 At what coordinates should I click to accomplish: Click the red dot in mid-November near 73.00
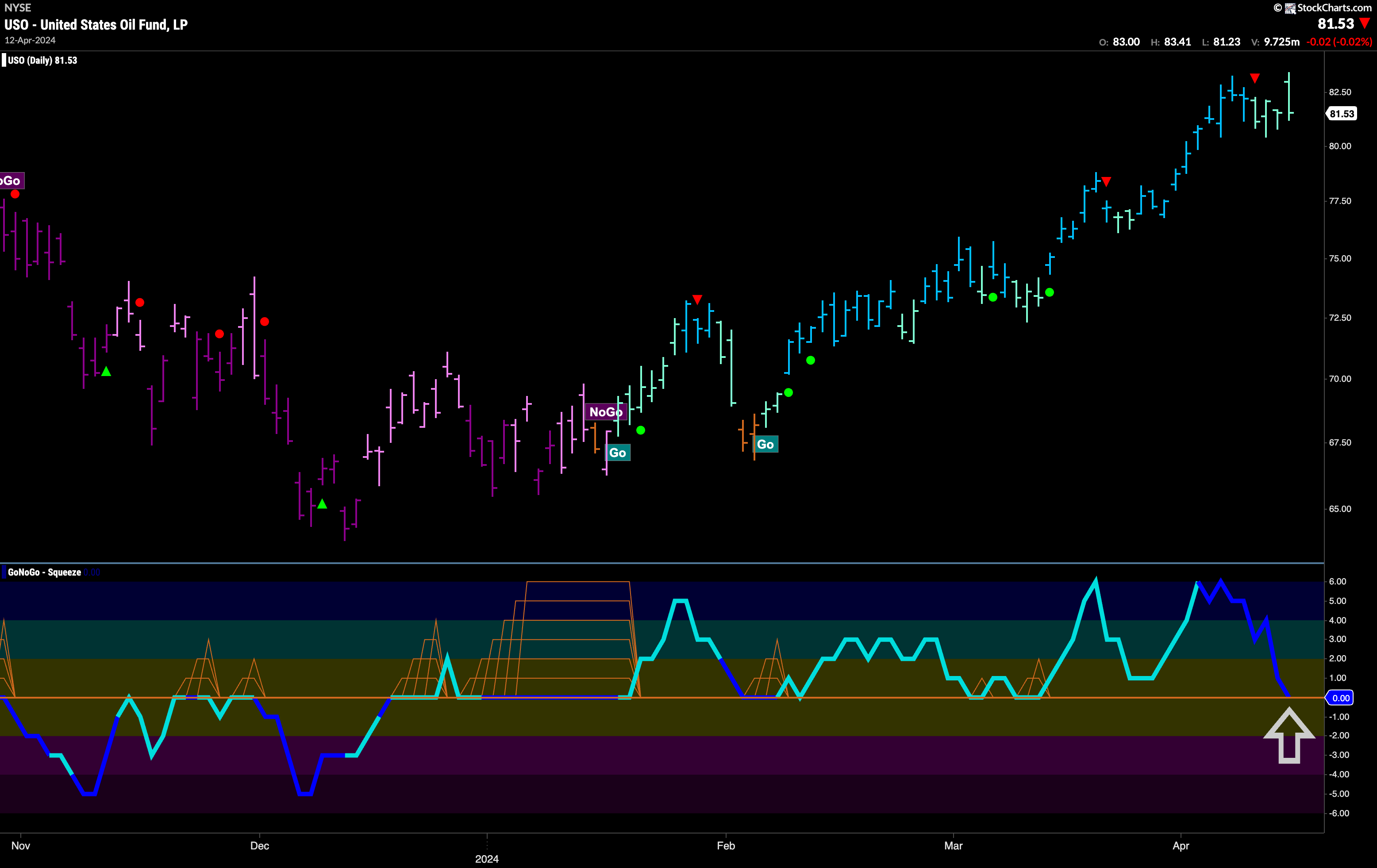(139, 303)
